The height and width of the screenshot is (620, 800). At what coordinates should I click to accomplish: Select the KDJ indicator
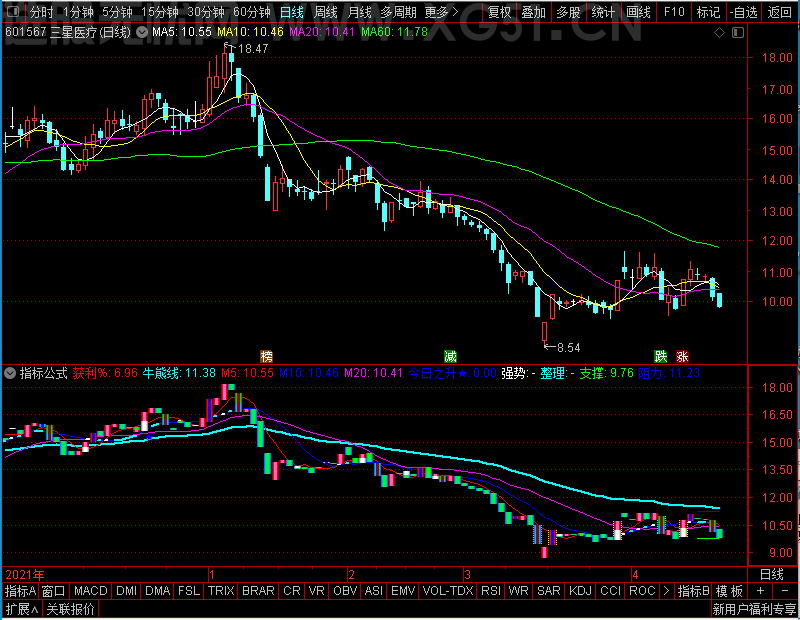[580, 590]
